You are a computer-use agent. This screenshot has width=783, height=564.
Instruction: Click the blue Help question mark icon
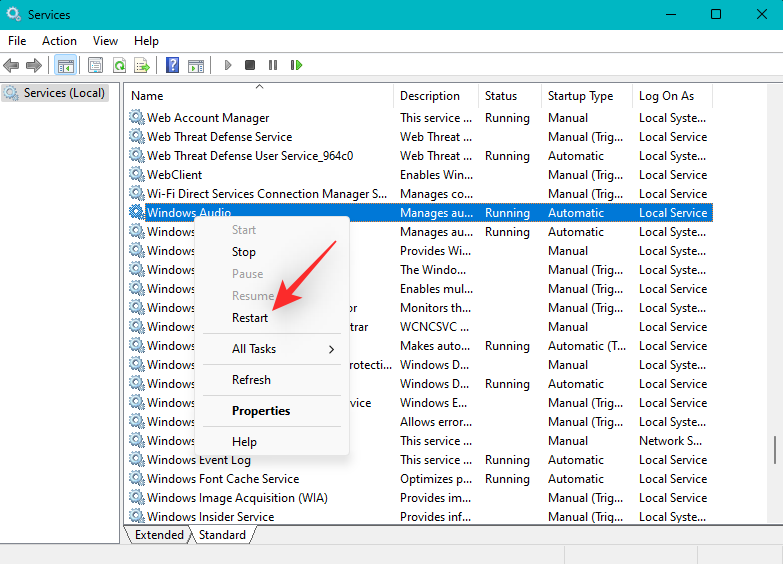coord(172,65)
